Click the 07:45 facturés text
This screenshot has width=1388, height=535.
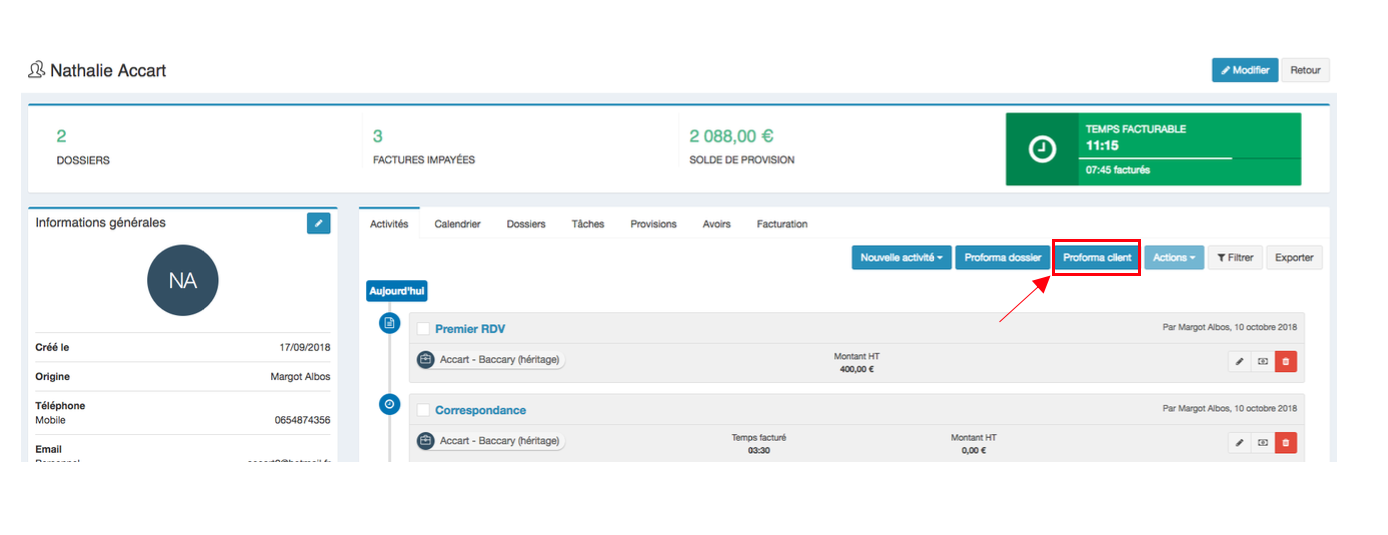point(1118,170)
